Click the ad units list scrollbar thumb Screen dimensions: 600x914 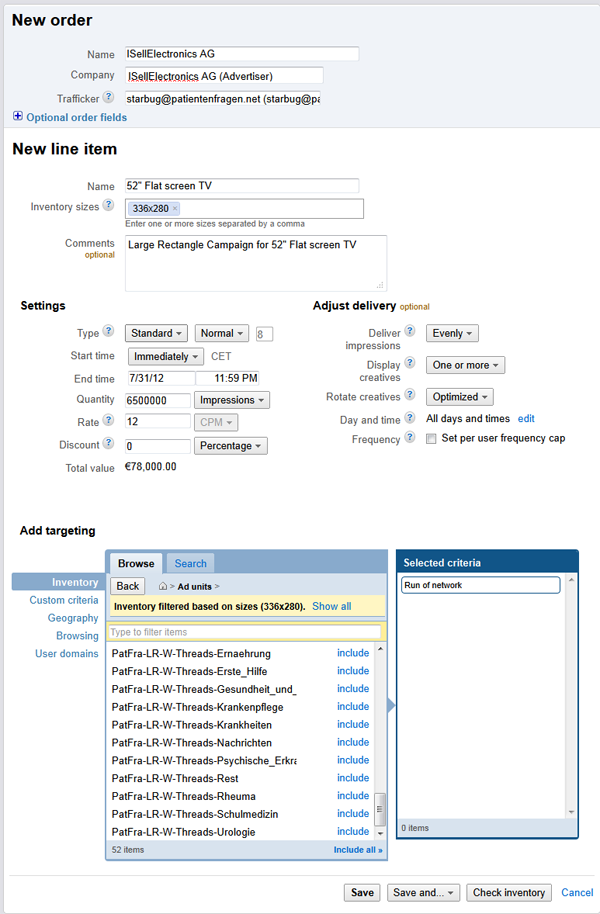click(x=380, y=809)
